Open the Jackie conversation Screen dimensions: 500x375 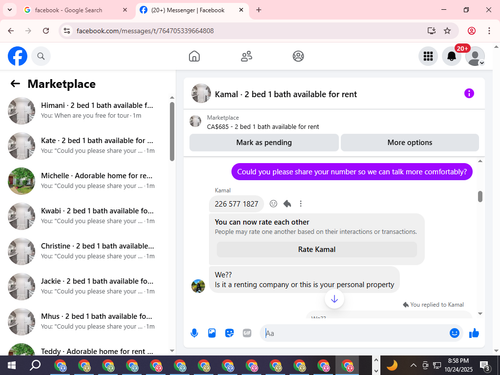coord(87,286)
